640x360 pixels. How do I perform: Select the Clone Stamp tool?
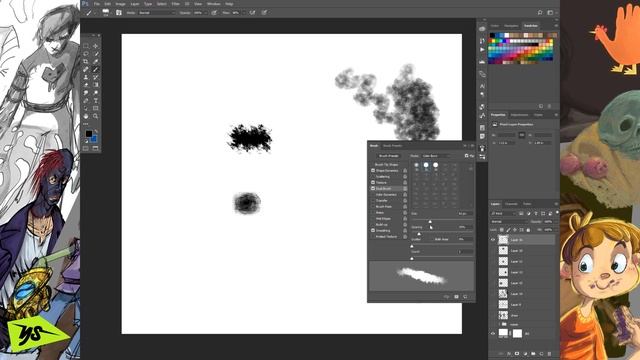click(86, 77)
